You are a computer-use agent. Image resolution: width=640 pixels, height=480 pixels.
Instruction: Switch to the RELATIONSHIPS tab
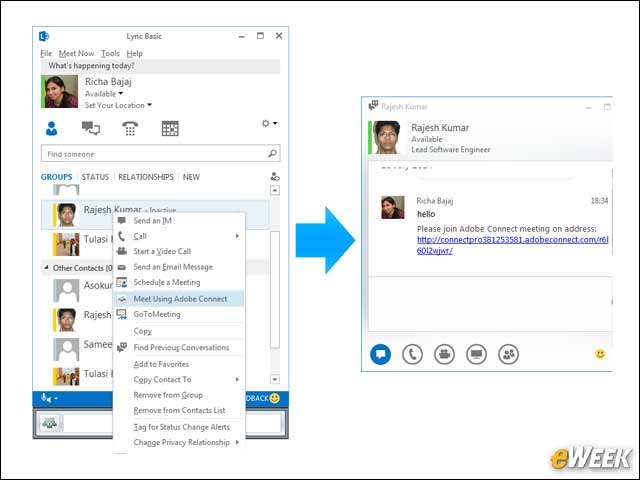[146, 177]
